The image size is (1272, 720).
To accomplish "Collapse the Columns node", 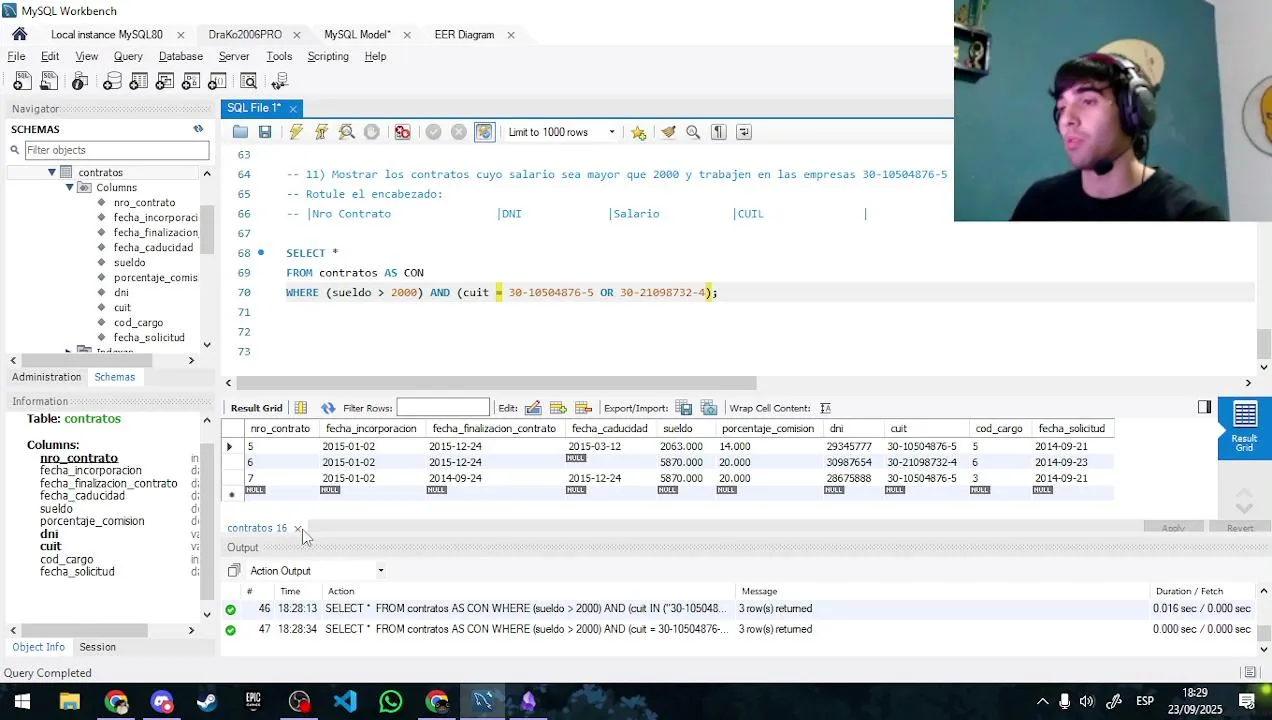I will coord(69,187).
